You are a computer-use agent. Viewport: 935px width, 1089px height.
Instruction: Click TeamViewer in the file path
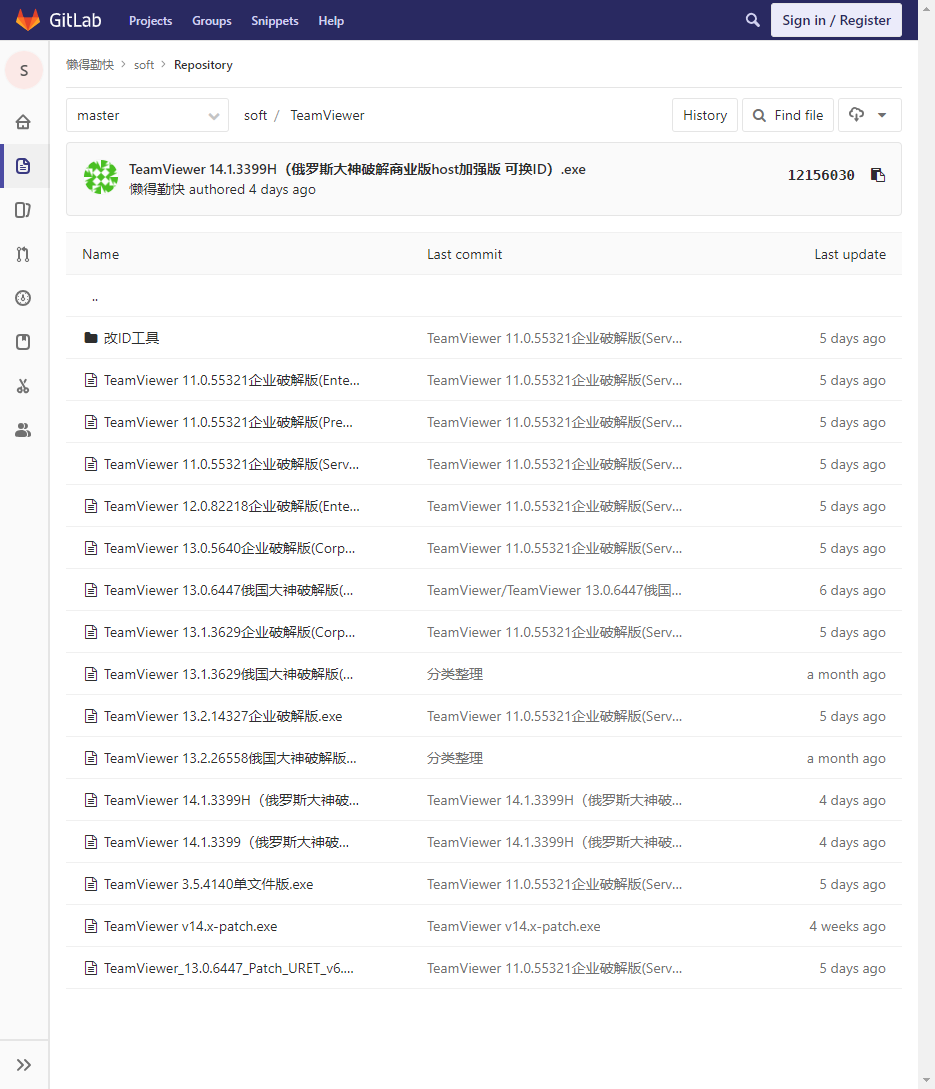click(327, 115)
